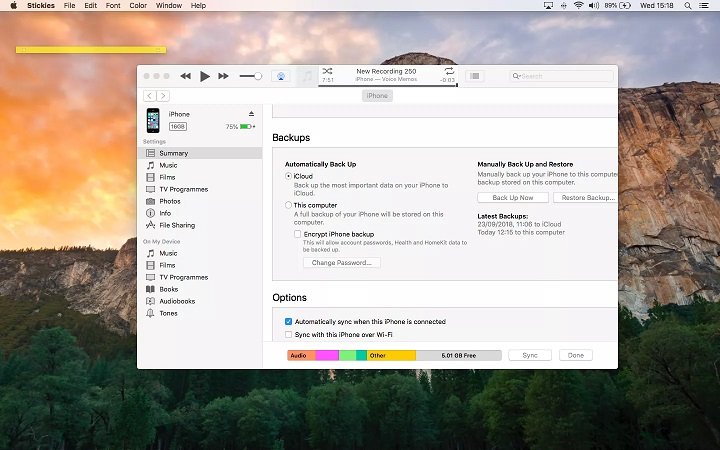Open the Color menu in menu bar
The image size is (720, 450).
138,6
